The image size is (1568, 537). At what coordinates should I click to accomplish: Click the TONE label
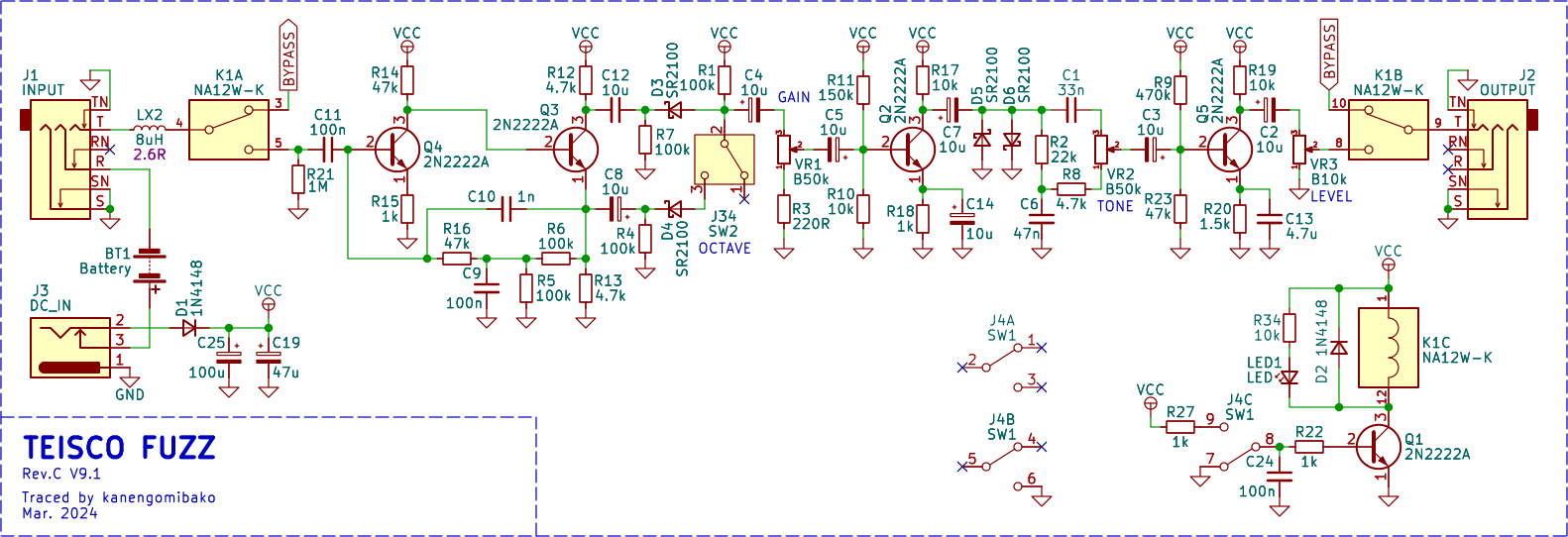(1115, 206)
